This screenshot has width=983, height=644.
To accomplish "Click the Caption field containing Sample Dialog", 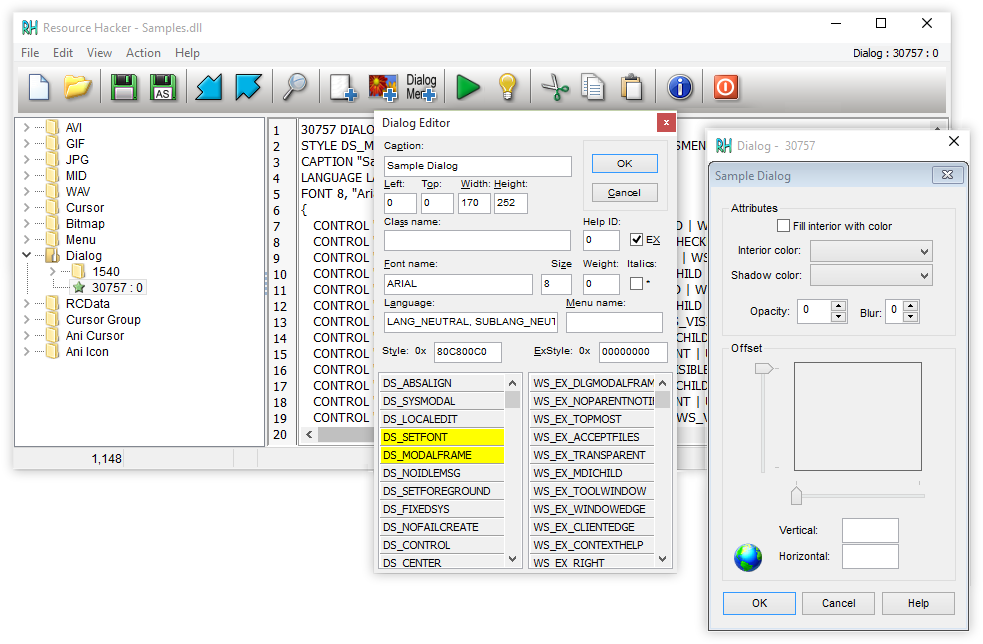I will point(477,166).
